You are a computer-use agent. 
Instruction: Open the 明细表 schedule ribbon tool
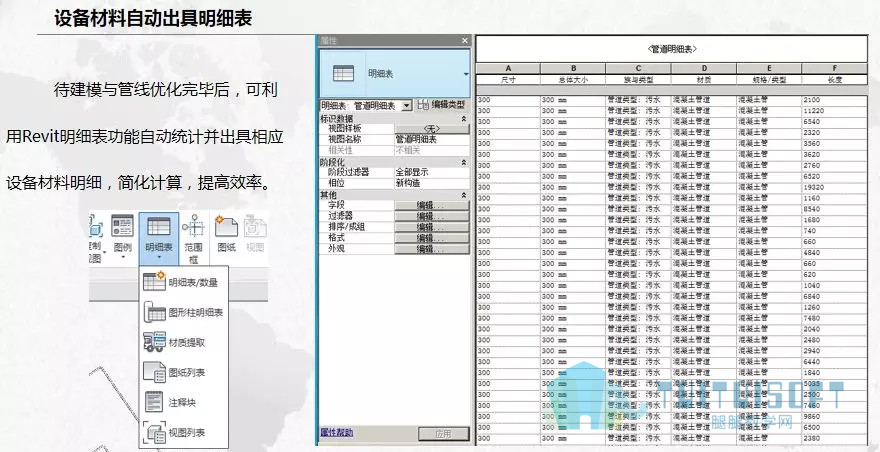pyautogui.click(x=159, y=238)
